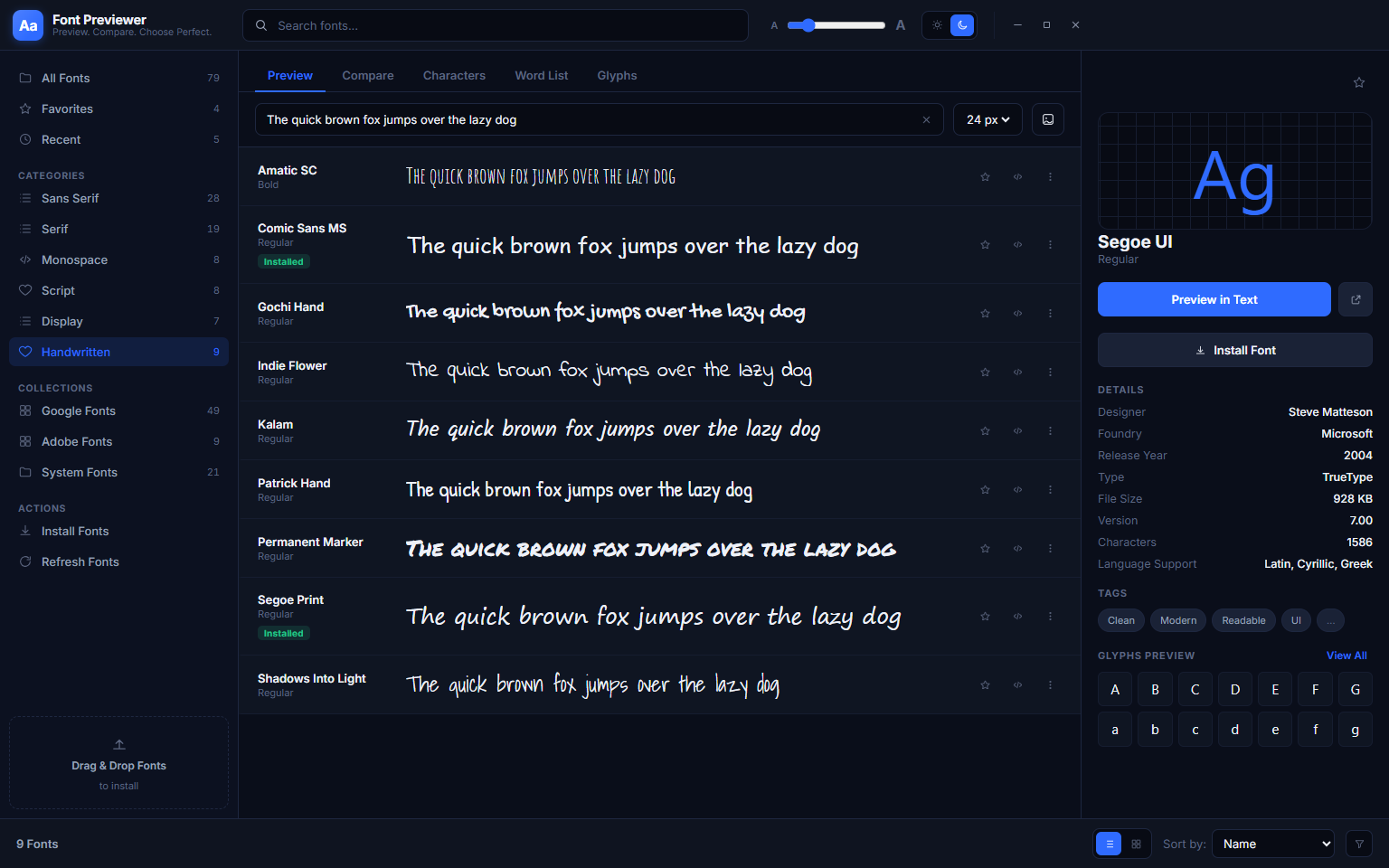Image resolution: width=1389 pixels, height=868 pixels.
Task: Open more options for Segoe Print
Action: [x=1050, y=616]
